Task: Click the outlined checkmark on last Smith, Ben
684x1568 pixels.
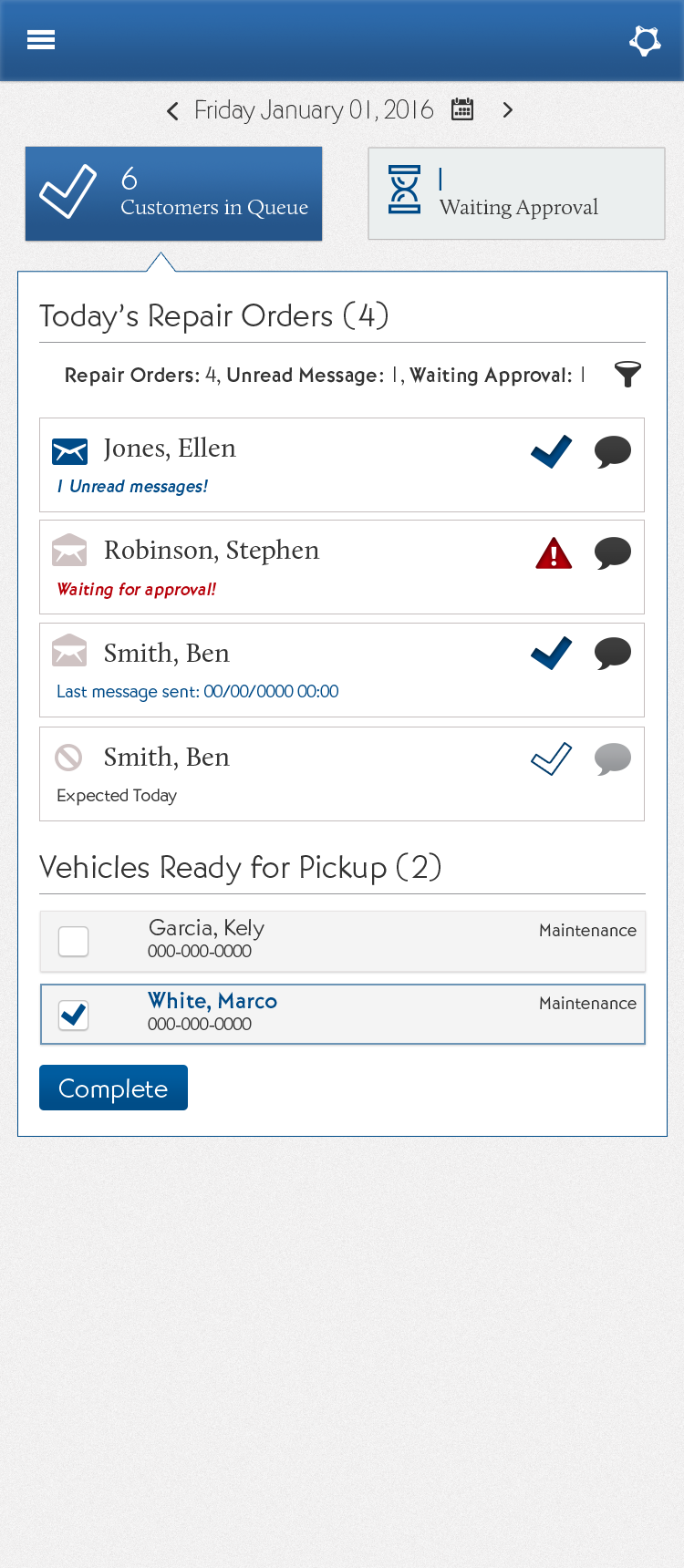Action: tap(551, 759)
